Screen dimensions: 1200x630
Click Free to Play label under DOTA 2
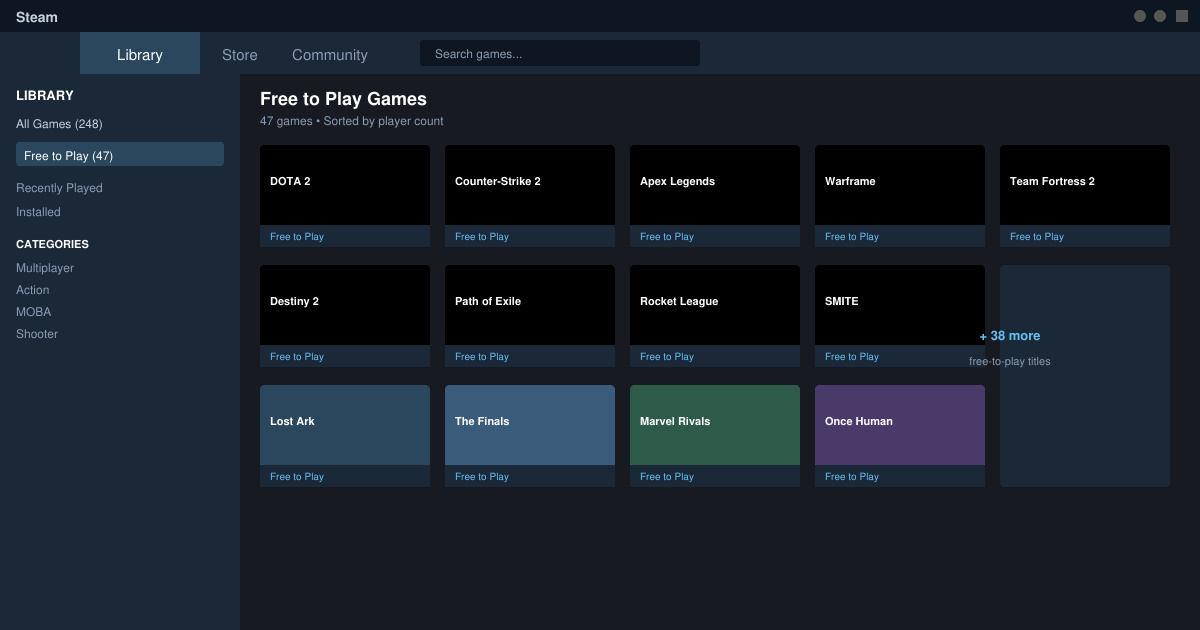pyautogui.click(x=297, y=237)
